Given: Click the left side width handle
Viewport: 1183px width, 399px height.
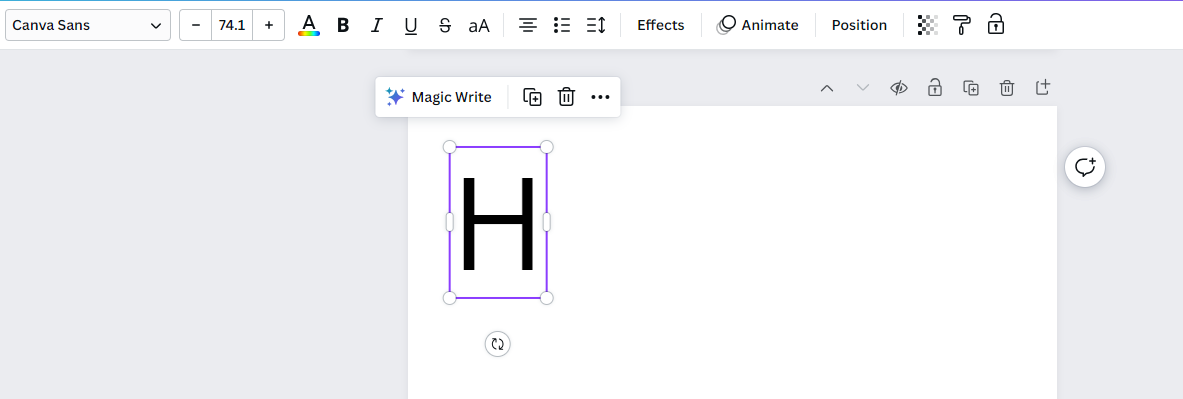Looking at the screenshot, I should click(x=450, y=223).
